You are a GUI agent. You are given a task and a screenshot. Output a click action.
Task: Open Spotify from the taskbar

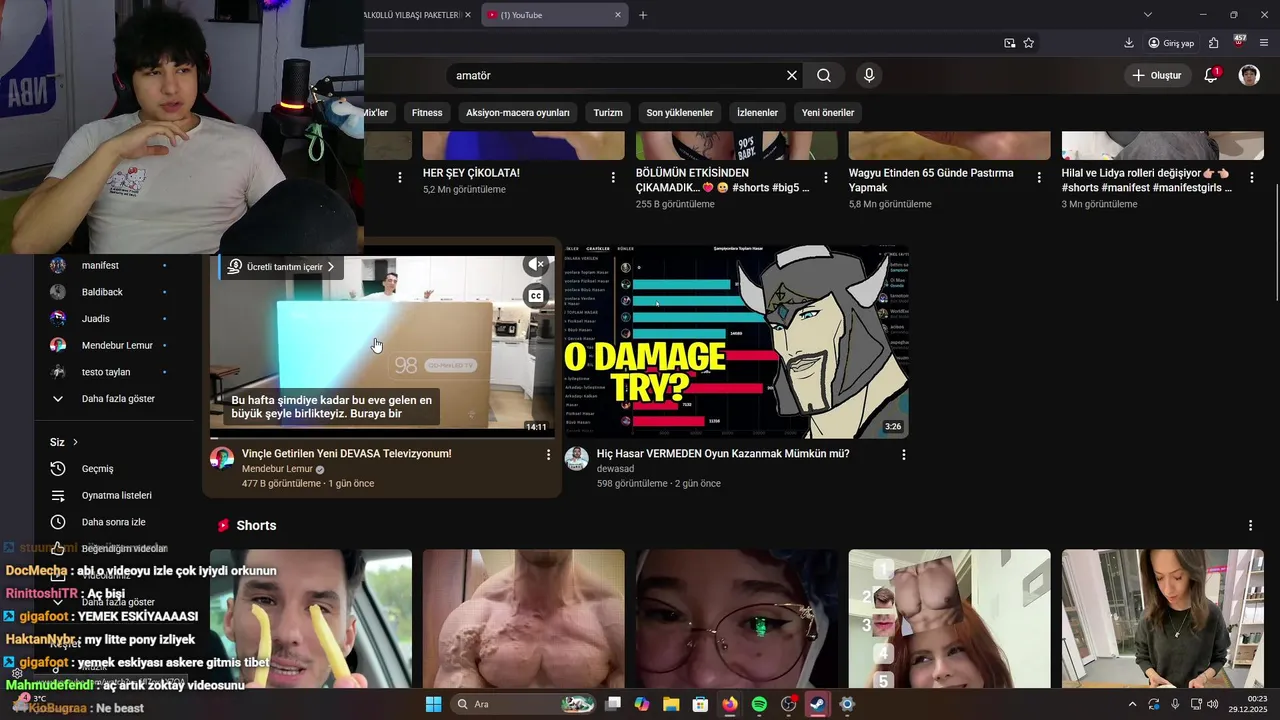759,704
